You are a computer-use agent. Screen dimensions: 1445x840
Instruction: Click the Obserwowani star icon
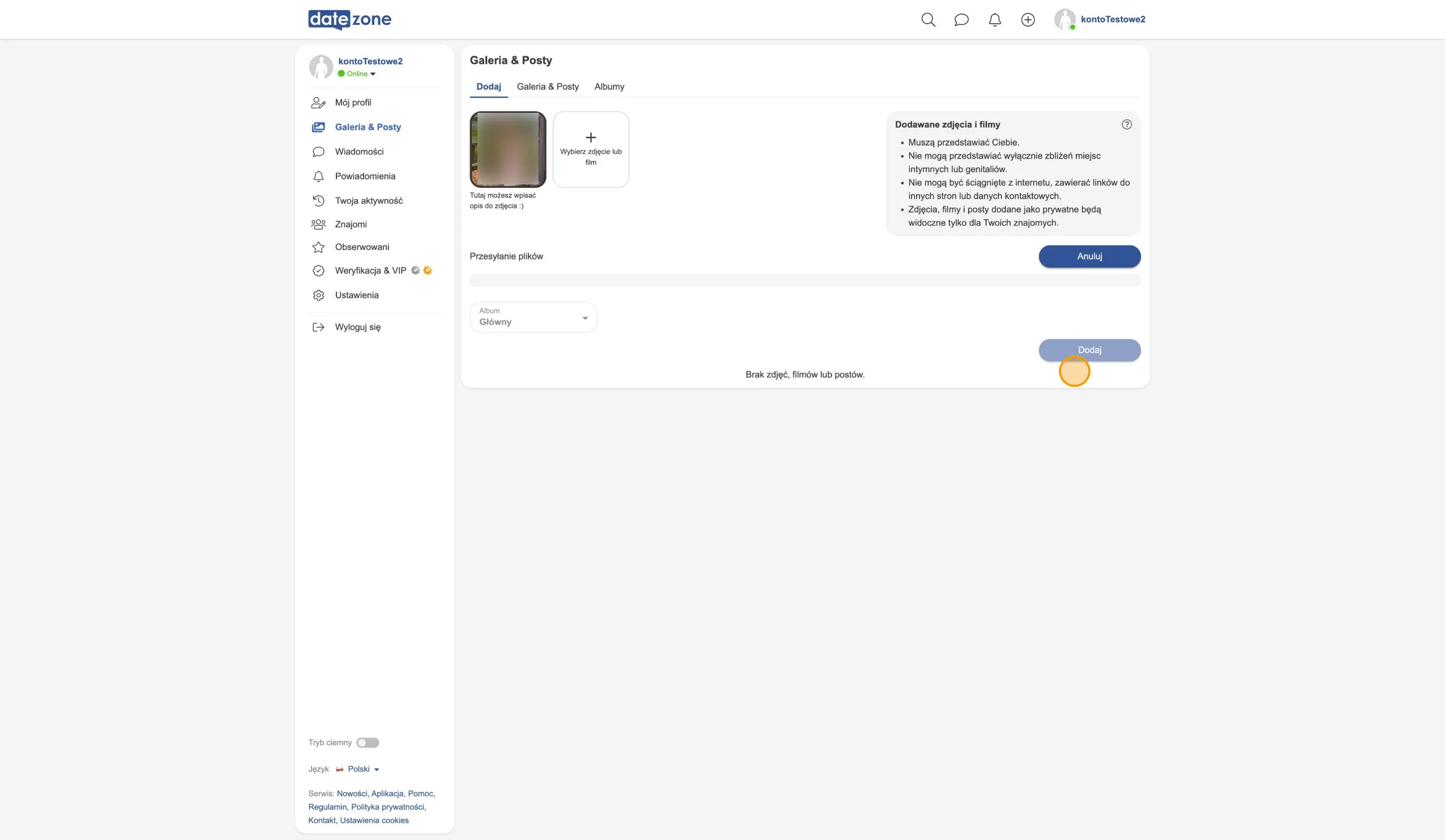coord(318,247)
